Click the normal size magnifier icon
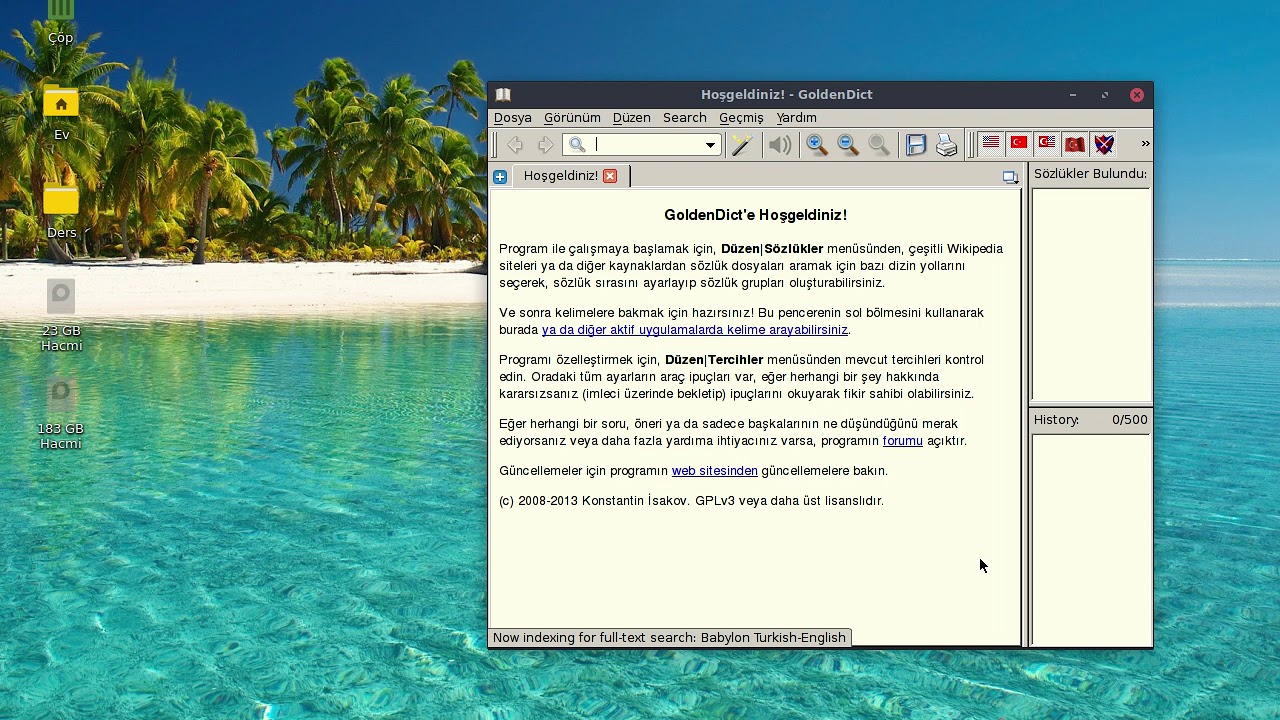The width and height of the screenshot is (1280, 720). [879, 145]
